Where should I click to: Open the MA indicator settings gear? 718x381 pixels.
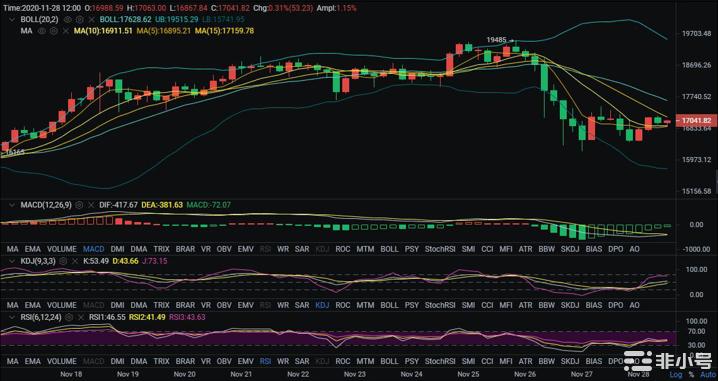point(54,31)
